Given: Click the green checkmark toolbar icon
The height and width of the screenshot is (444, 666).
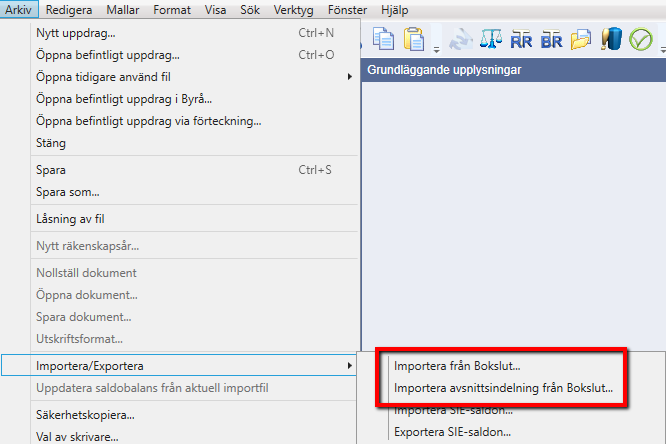Looking at the screenshot, I should click(641, 40).
